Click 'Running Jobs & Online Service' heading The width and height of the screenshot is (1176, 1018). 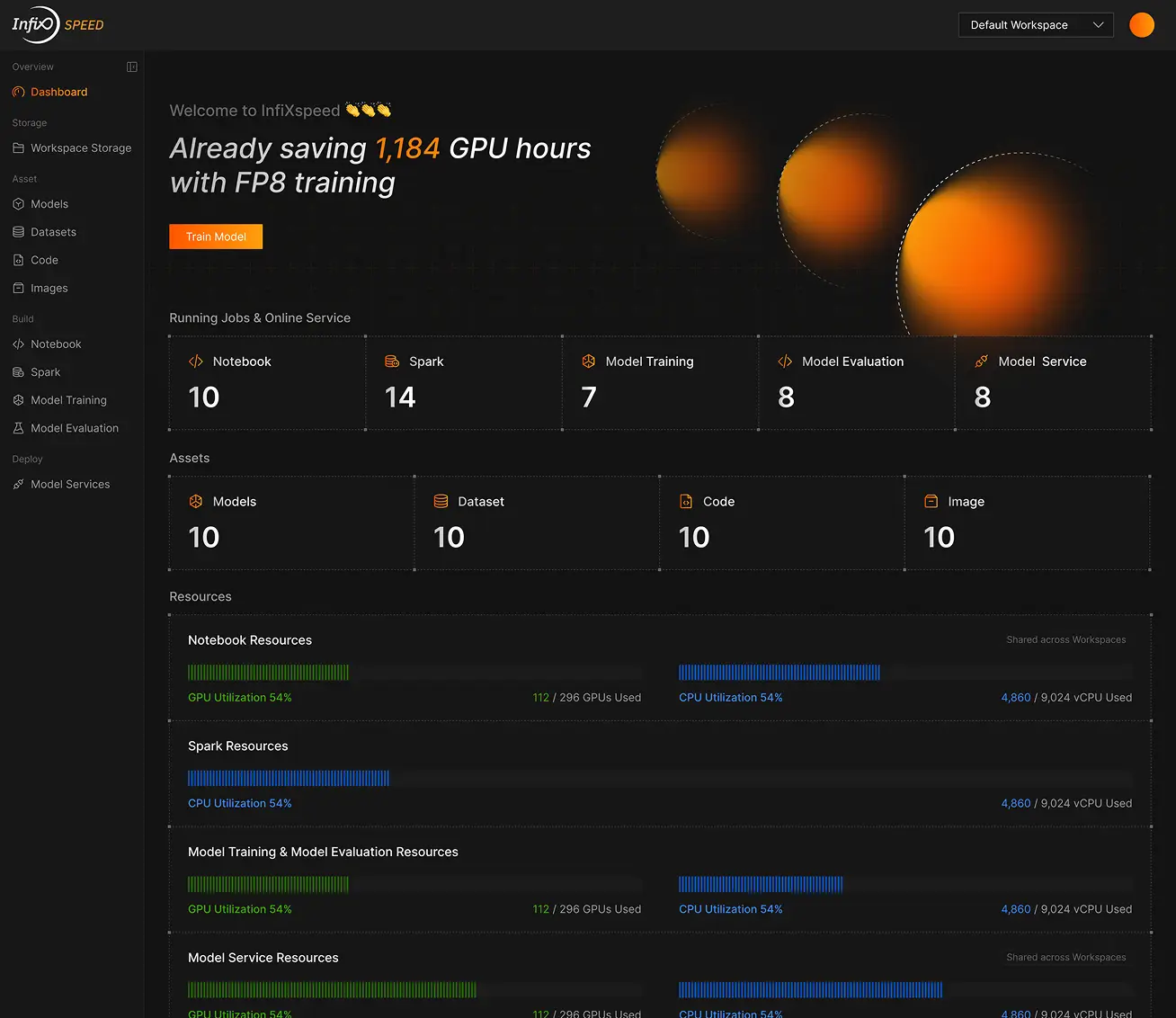tap(260, 318)
